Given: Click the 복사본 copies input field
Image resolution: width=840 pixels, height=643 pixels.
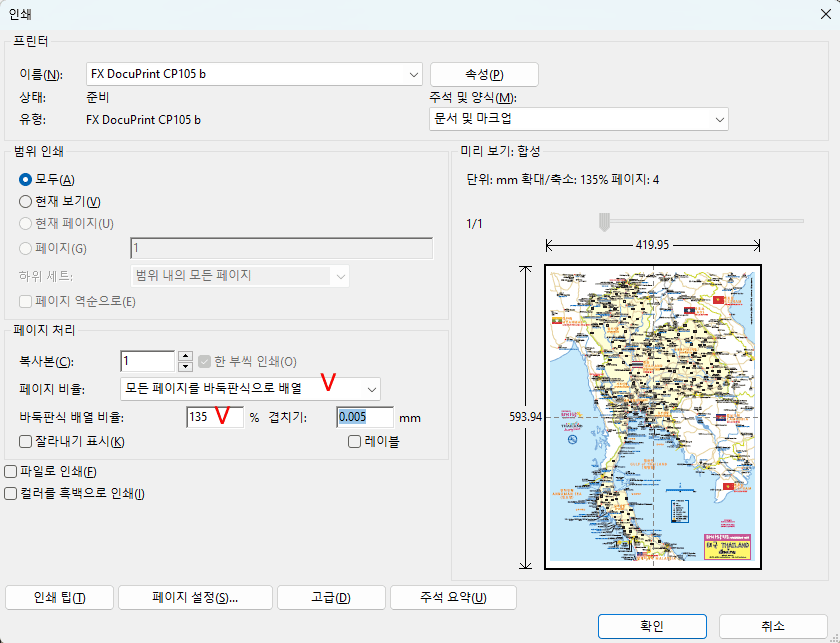Looking at the screenshot, I should point(147,361).
